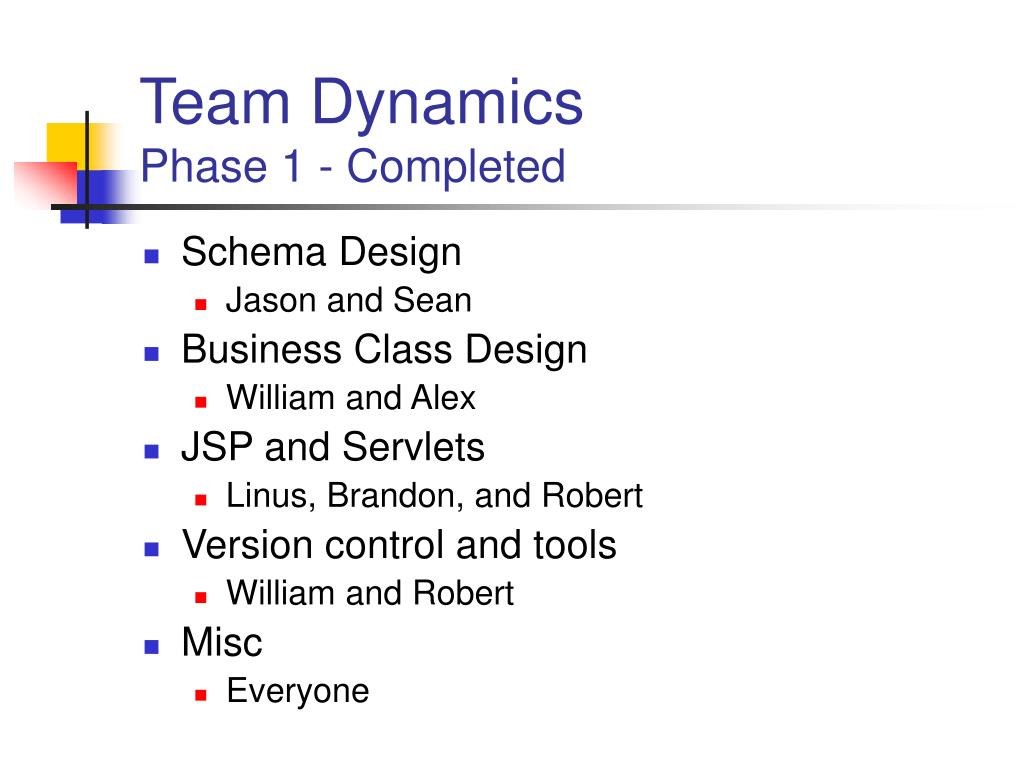Click the Business Class Design heading
This screenshot has height=768, width=1024.
pos(385,351)
